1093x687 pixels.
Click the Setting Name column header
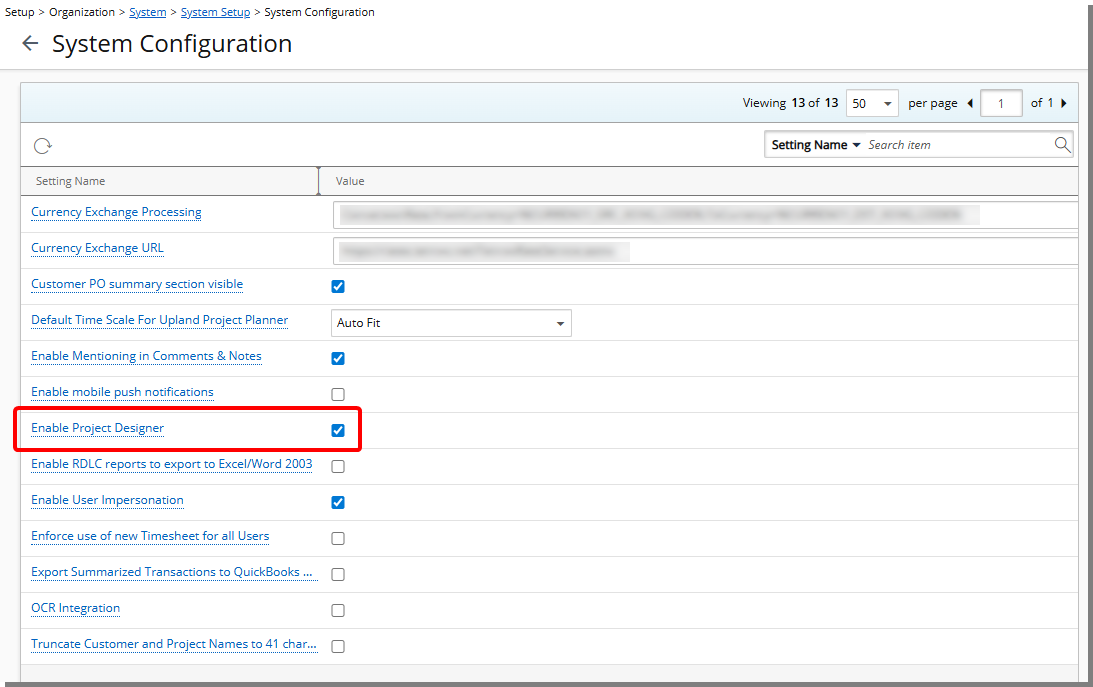click(x=69, y=181)
